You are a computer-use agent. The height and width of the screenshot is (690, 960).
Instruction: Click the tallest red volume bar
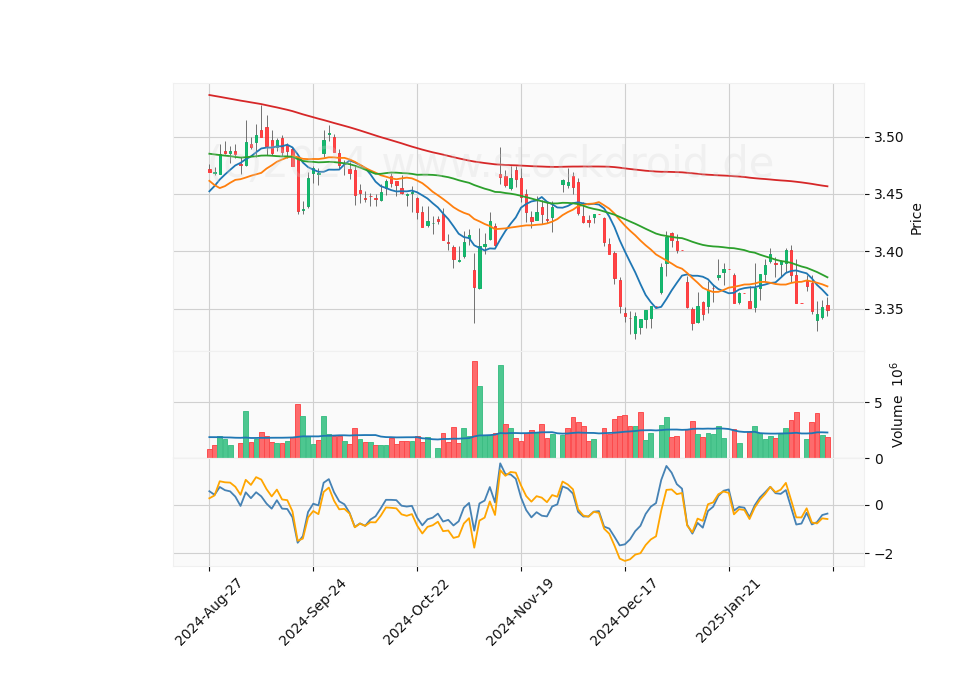click(474, 410)
